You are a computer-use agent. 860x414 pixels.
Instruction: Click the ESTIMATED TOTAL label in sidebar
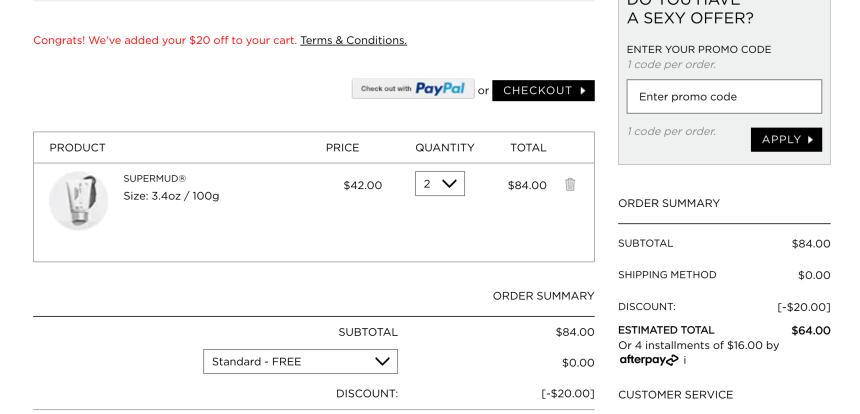click(666, 330)
